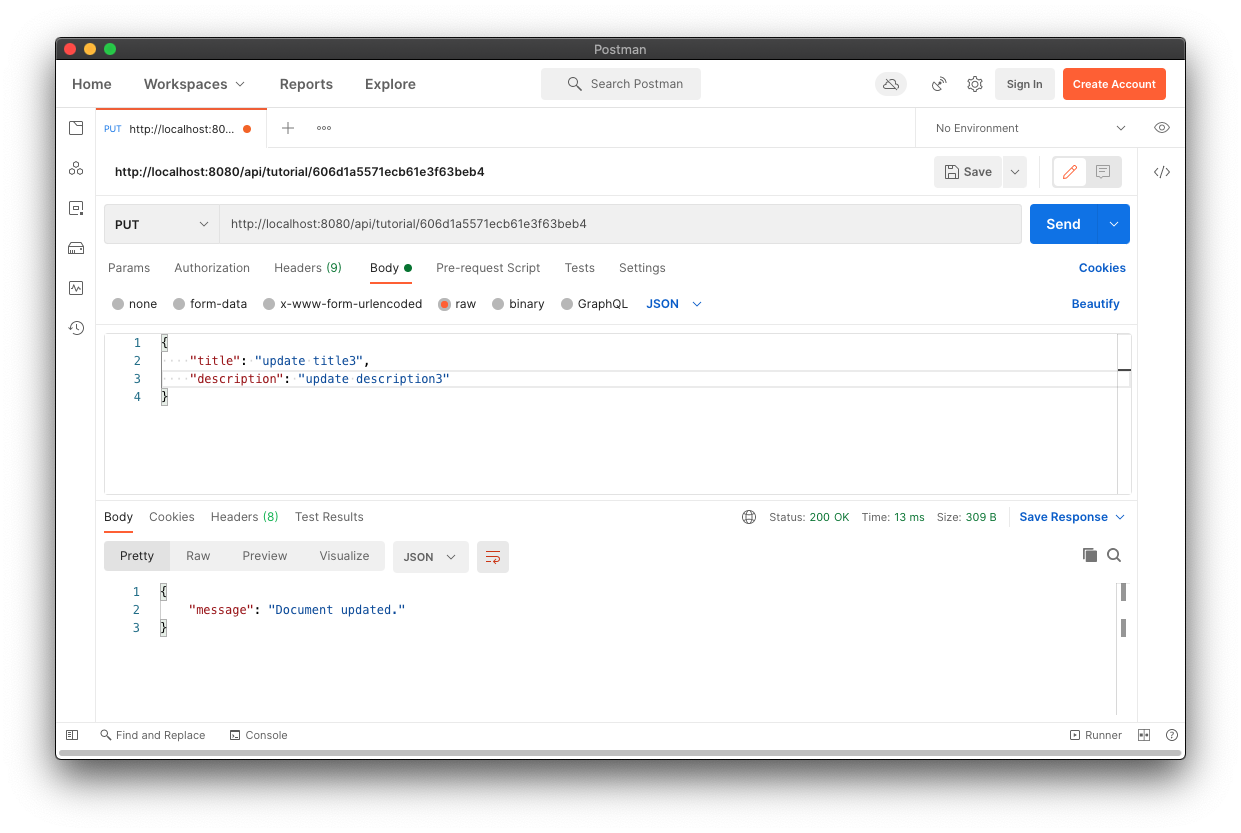Switch response view to Visualize
Viewport: 1241px width, 833px height.
click(344, 556)
